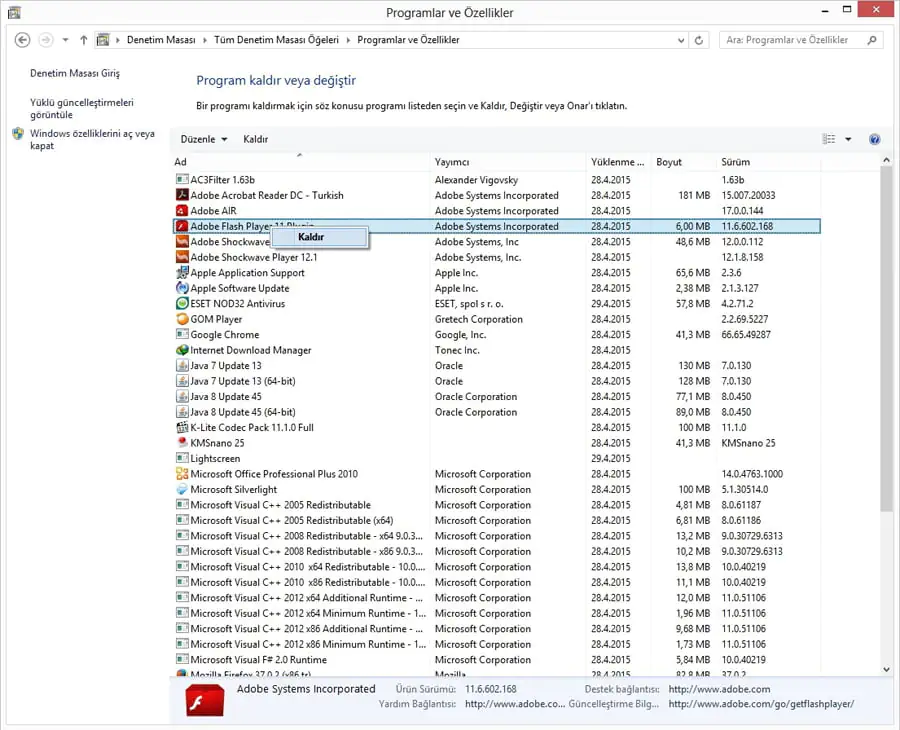This screenshot has height=730, width=900.
Task: Open help via the blue question mark icon
Action: pos(875,139)
